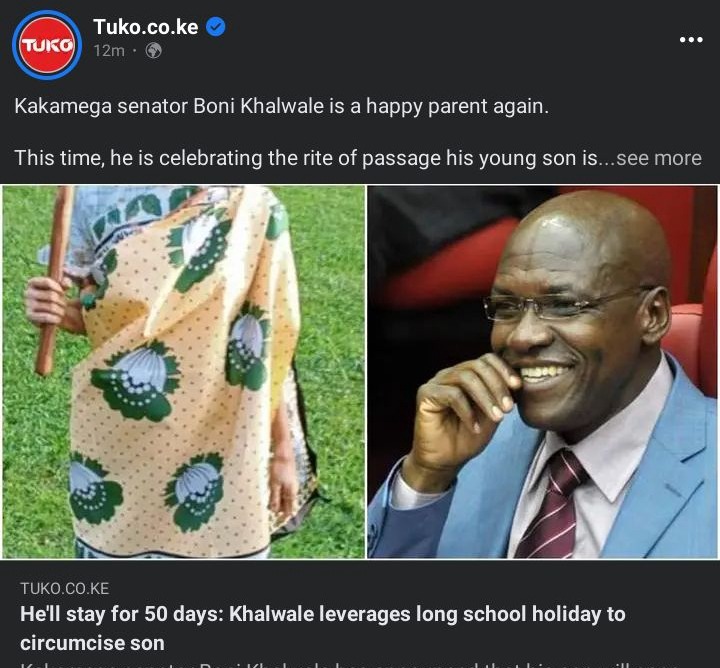Open the Tuko.co.ke page name
Image resolution: width=720 pixels, height=668 pixels.
pos(146,27)
